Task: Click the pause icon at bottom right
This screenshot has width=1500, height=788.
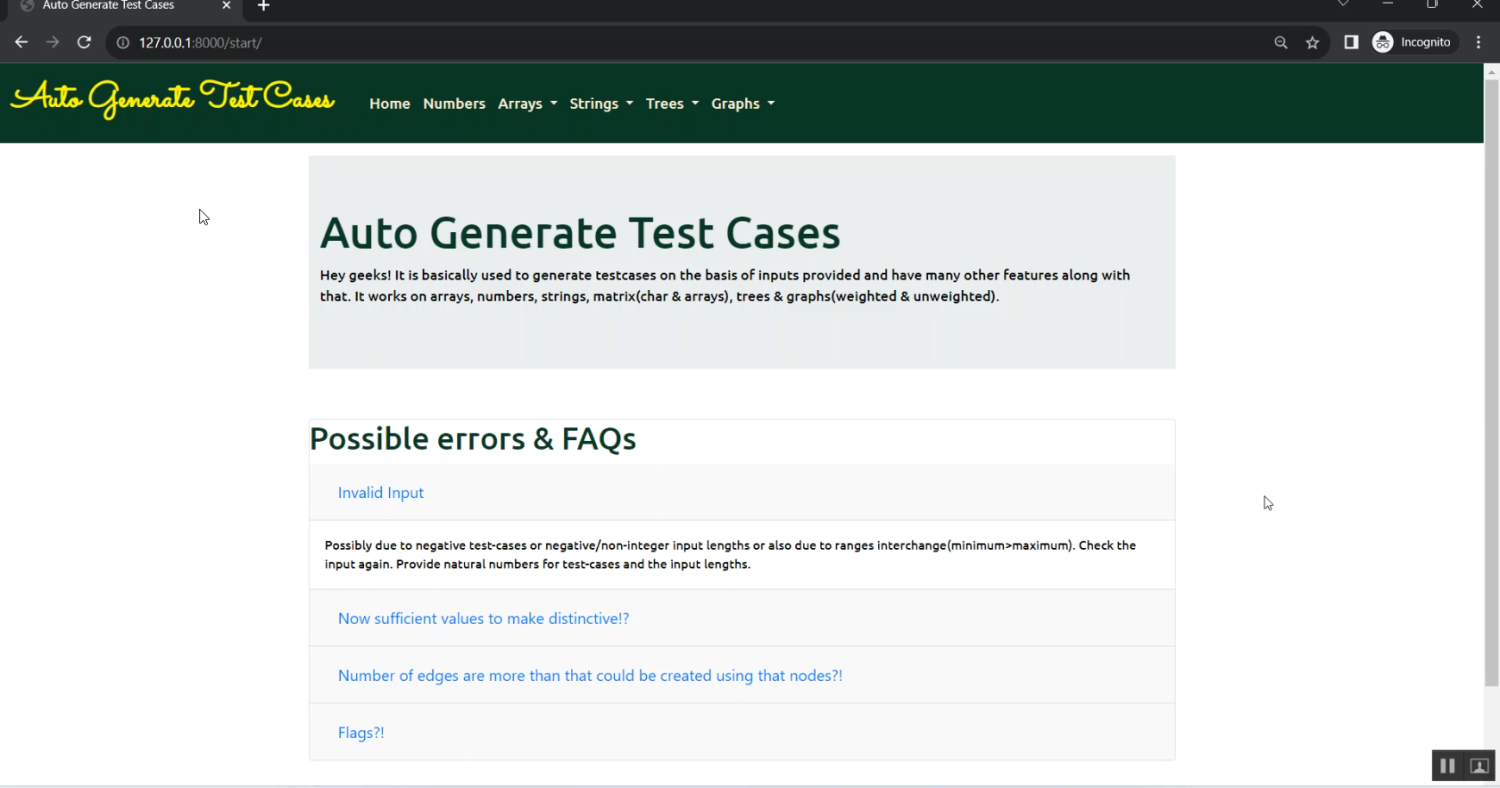Action: tap(1447, 765)
